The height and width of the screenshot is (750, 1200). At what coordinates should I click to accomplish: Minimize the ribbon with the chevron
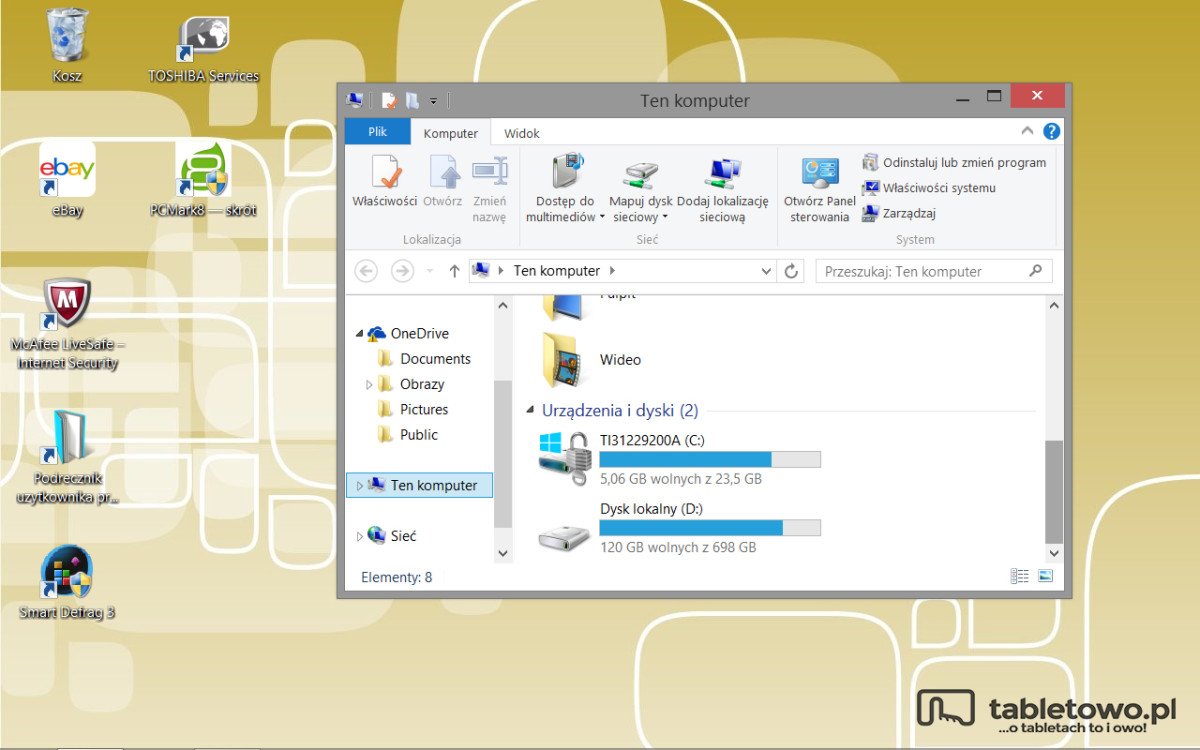click(x=1027, y=131)
